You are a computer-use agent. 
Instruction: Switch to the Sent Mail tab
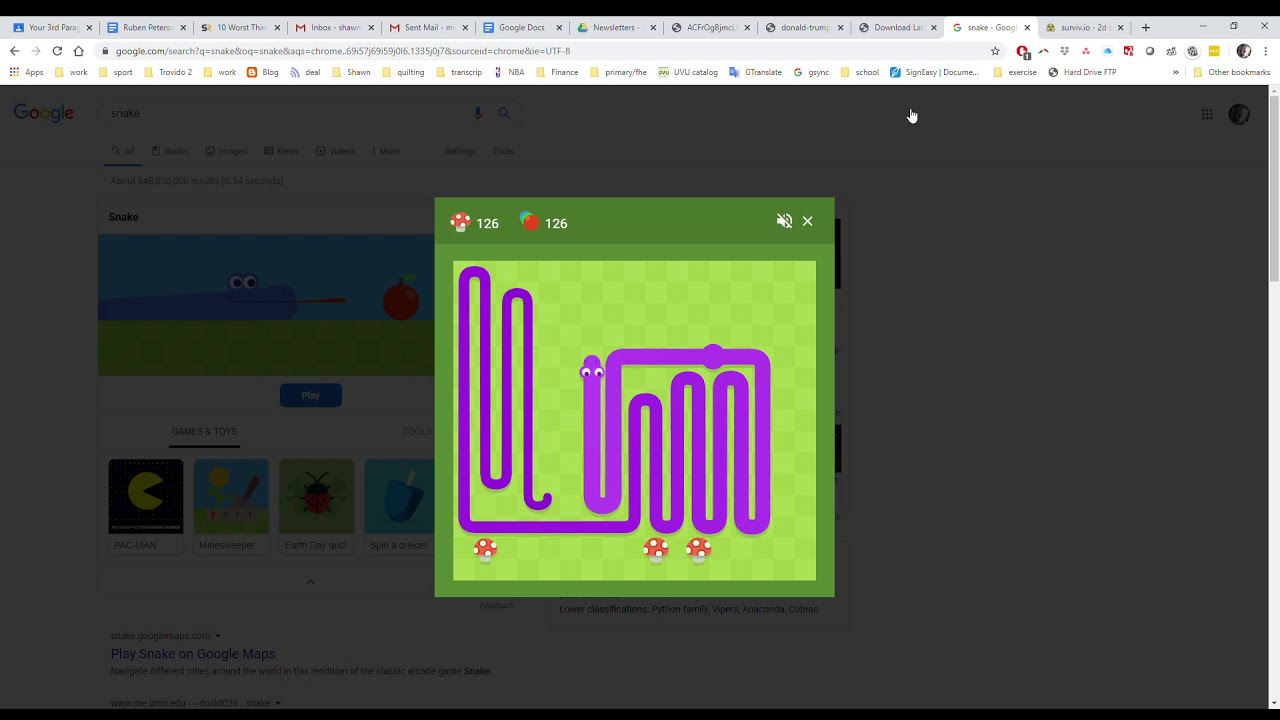point(427,28)
